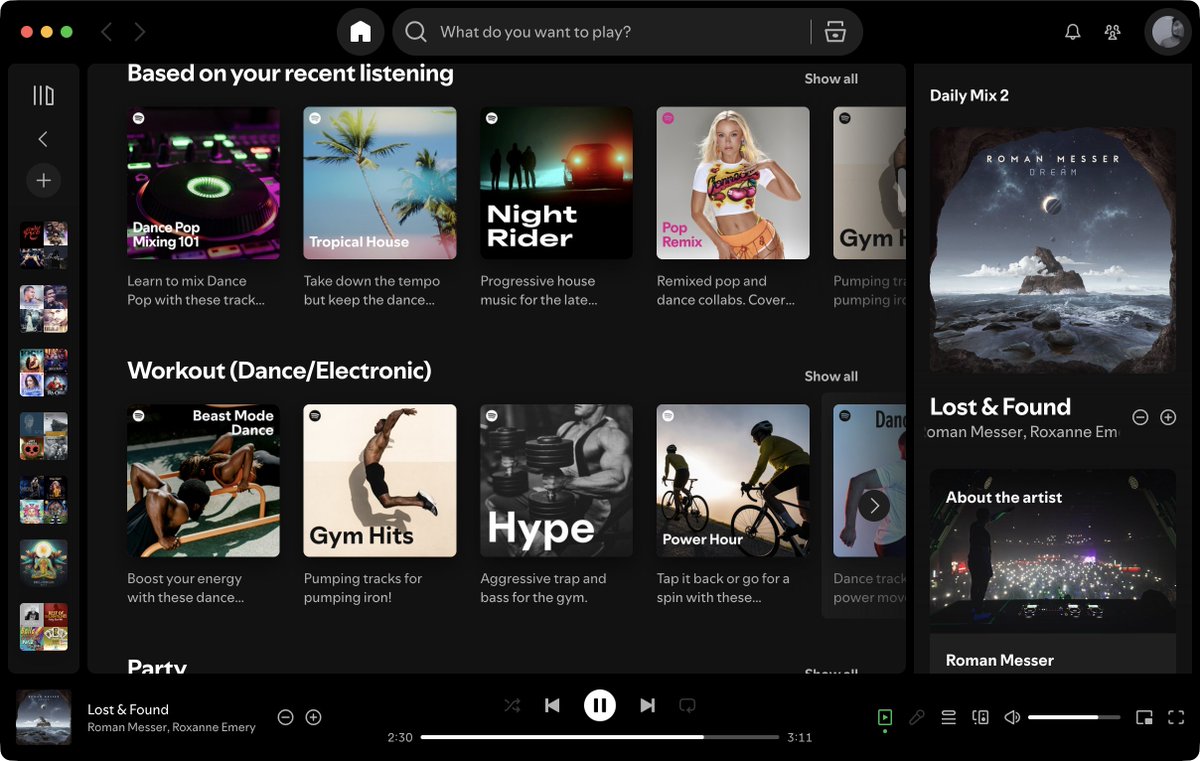Viewport: 1200px width, 761px height.
Task: Pause the current song
Action: click(x=600, y=705)
